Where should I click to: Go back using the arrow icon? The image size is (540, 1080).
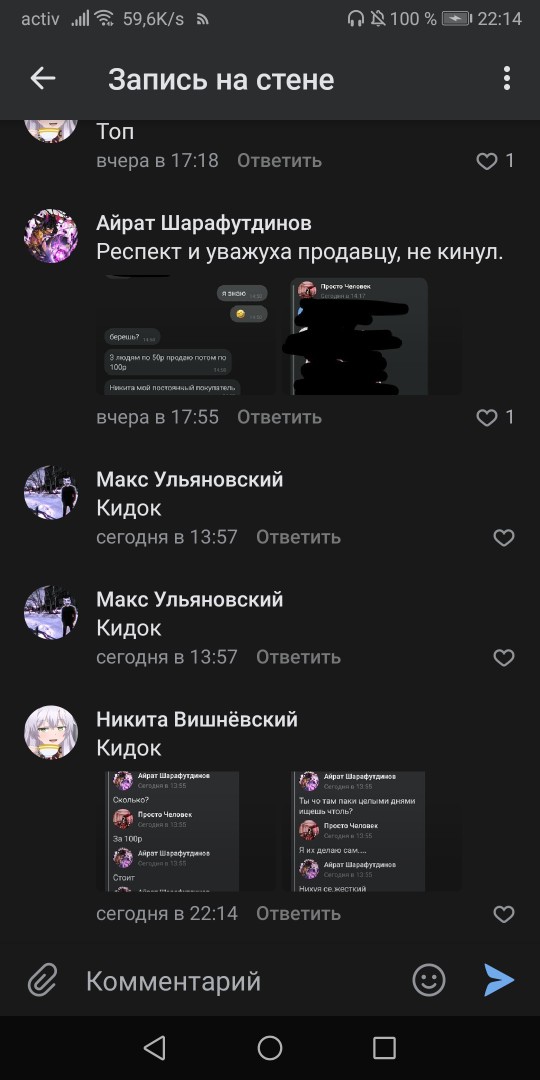(43, 79)
